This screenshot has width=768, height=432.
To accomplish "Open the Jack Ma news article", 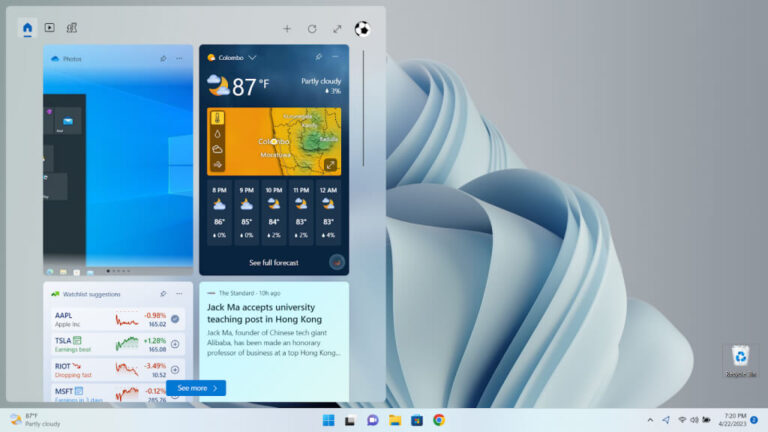I will click(x=264, y=313).
